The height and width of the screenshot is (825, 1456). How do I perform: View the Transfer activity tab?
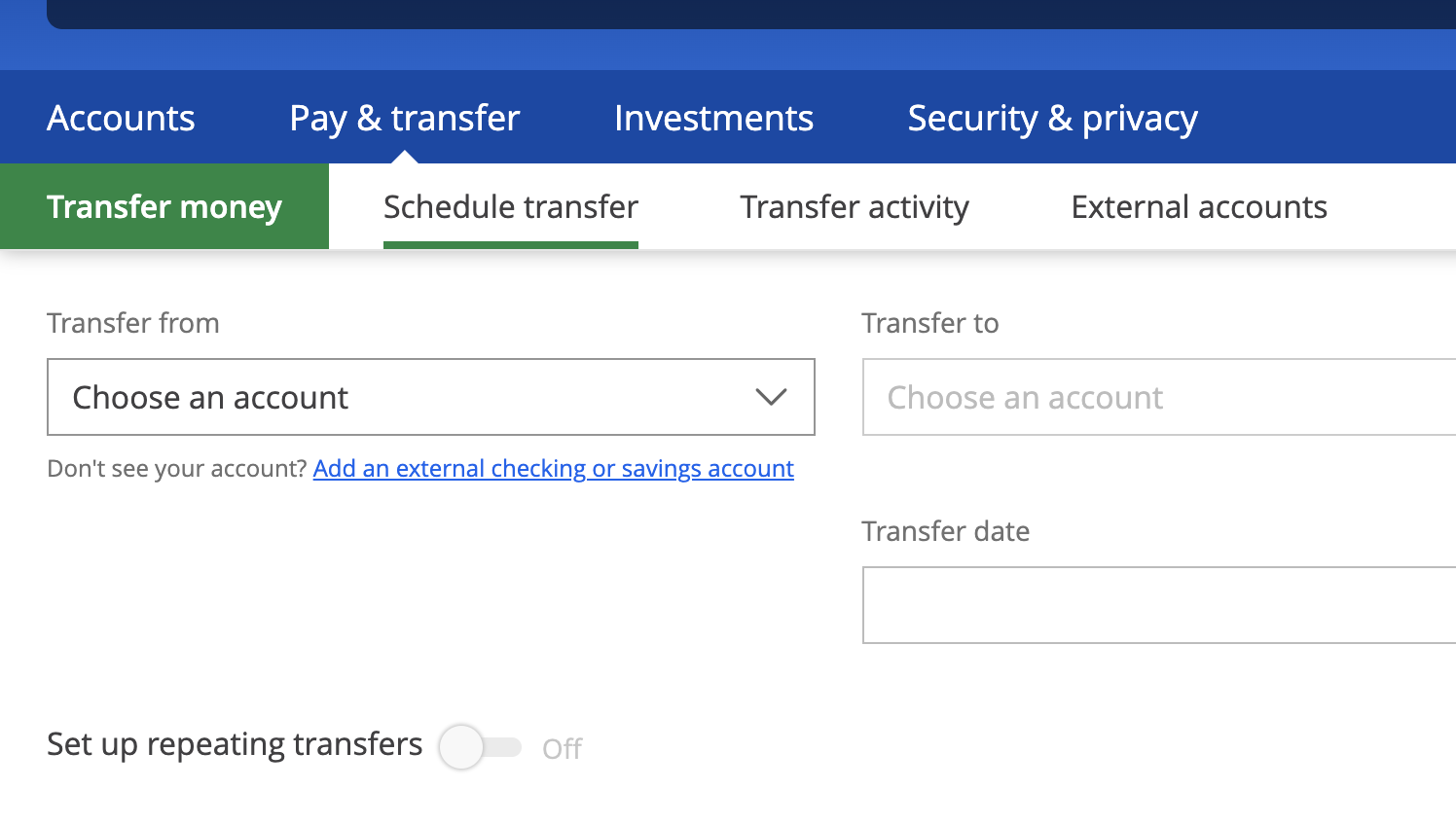(855, 206)
